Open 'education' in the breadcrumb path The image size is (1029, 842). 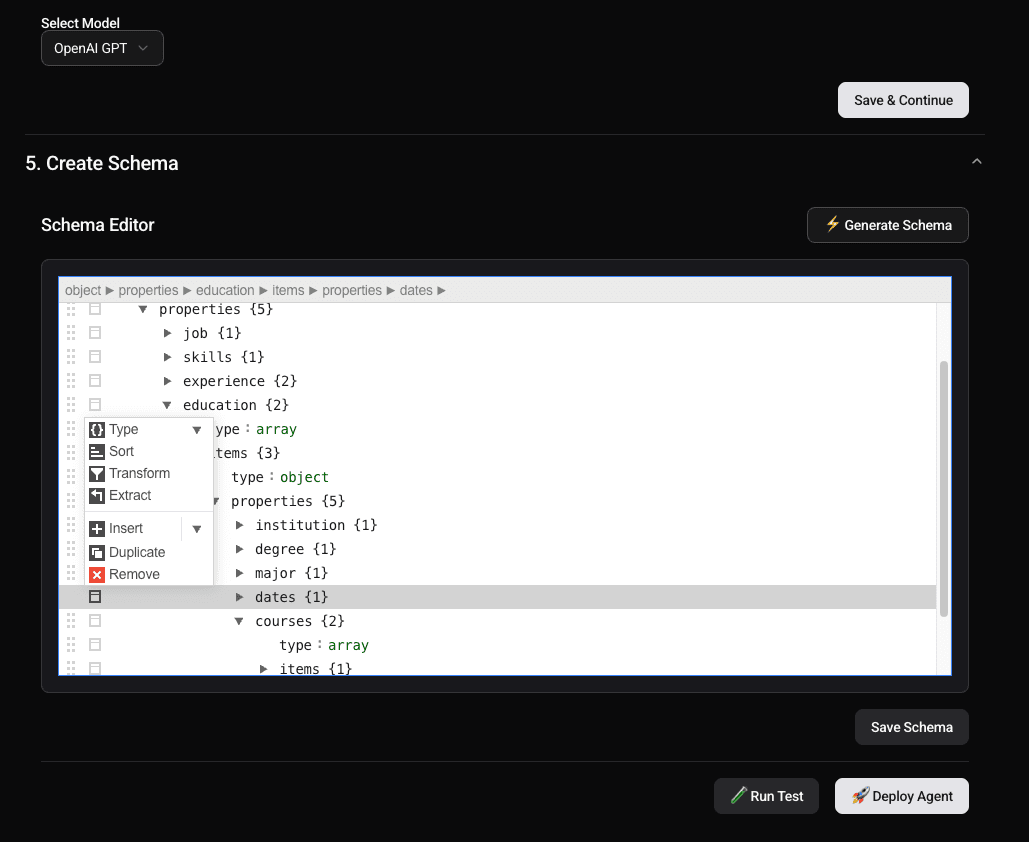click(x=225, y=290)
